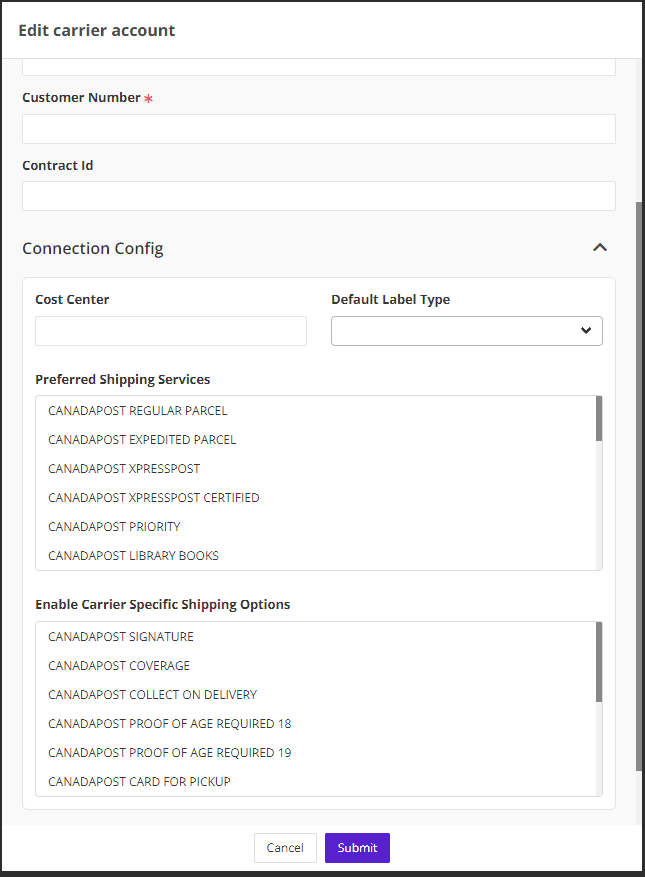The height and width of the screenshot is (877, 645).
Task: Submit the carrier account form
Action: 357,847
